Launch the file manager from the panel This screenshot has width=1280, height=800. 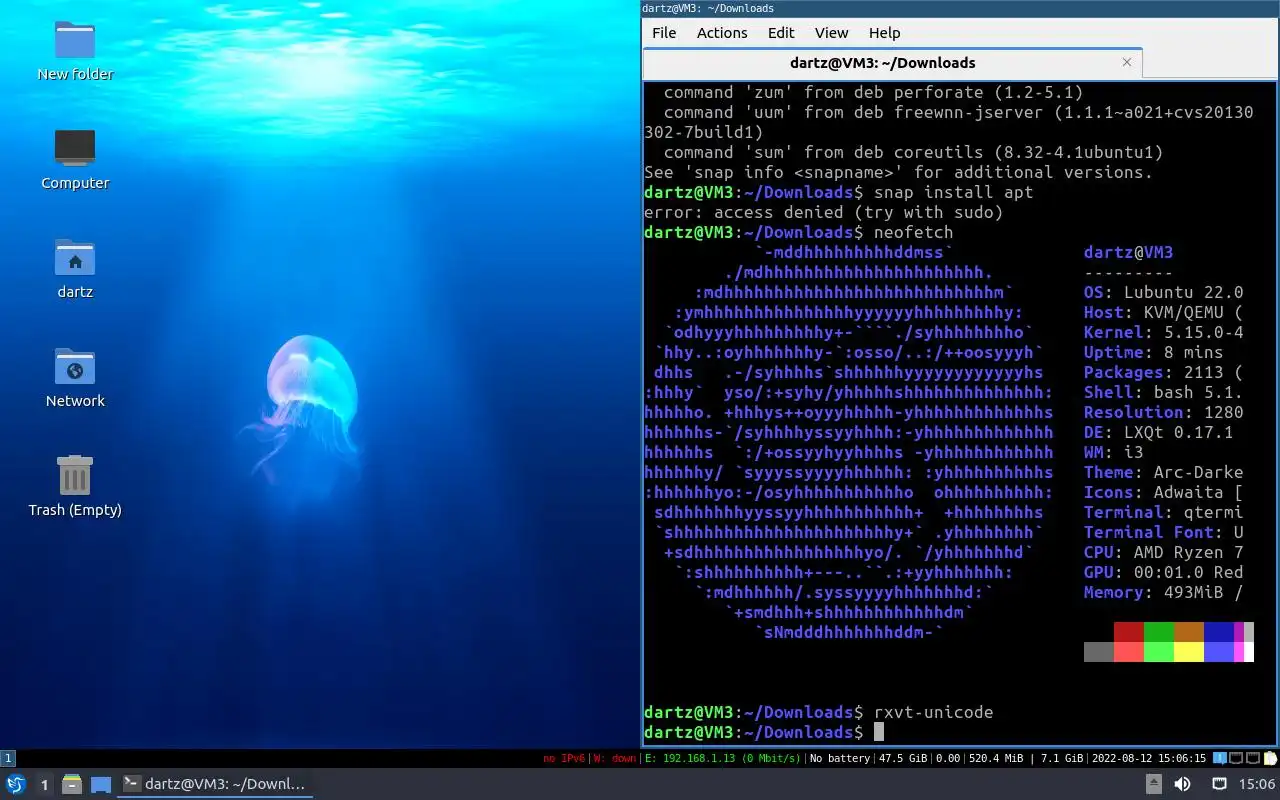coord(72,784)
